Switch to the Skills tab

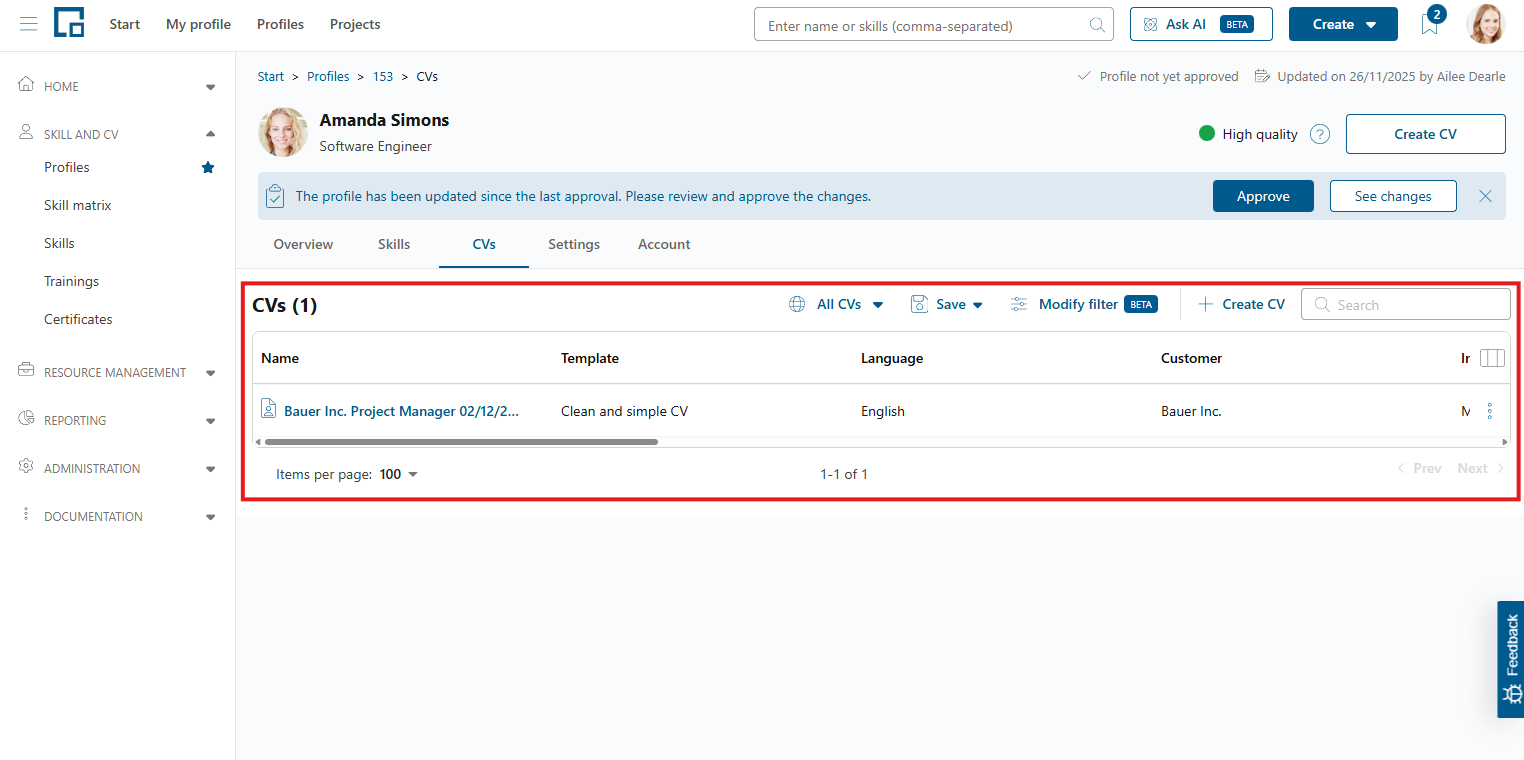pyautogui.click(x=394, y=244)
